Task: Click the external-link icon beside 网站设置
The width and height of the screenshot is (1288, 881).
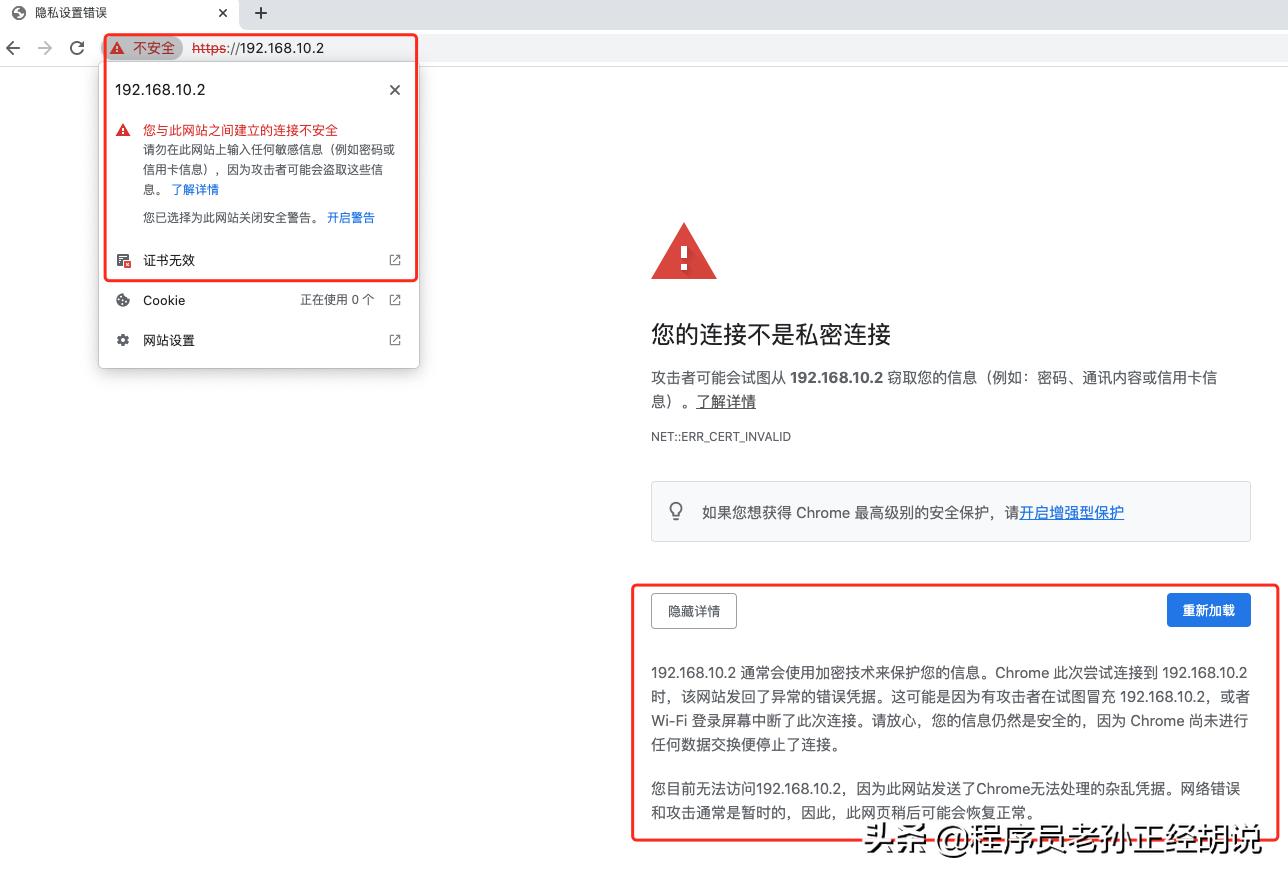Action: [x=395, y=340]
